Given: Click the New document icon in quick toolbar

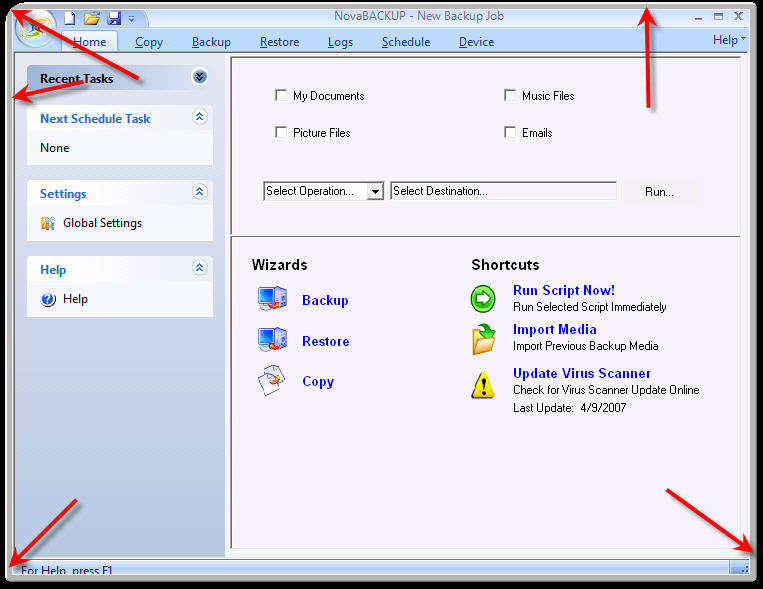Looking at the screenshot, I should 70,18.
